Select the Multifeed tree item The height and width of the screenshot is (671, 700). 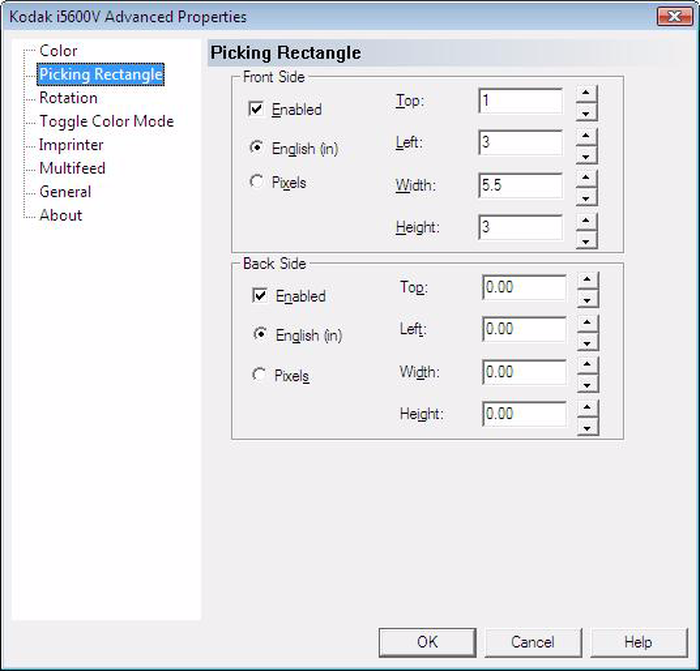tap(72, 168)
